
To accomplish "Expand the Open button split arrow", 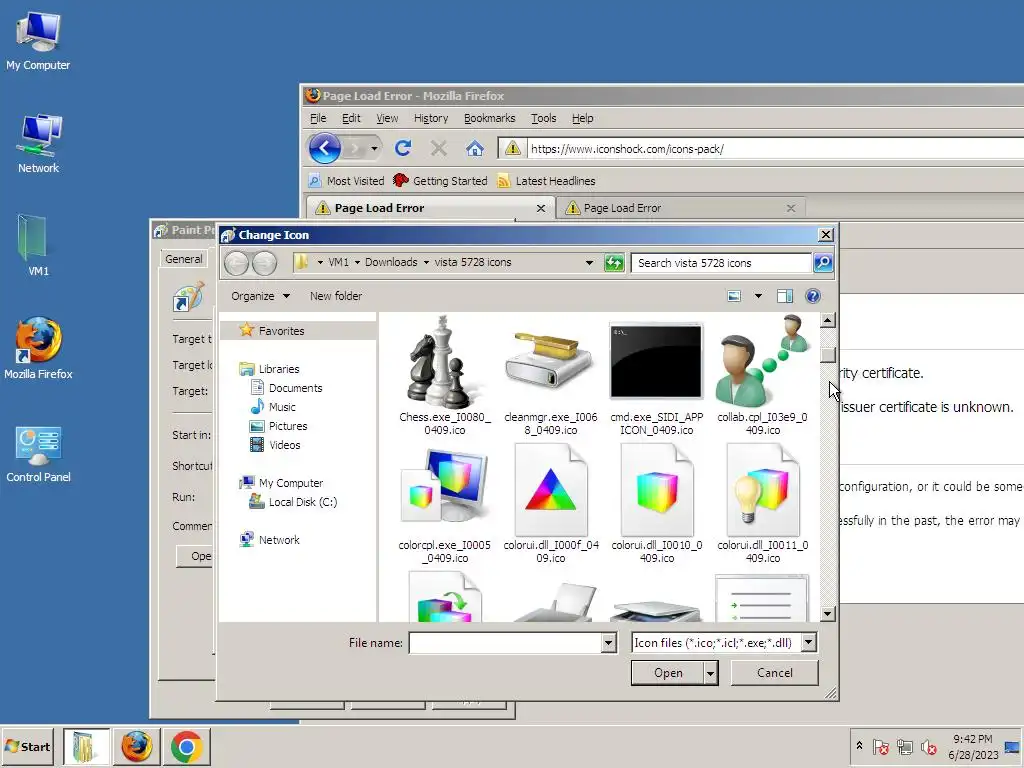I will [711, 673].
